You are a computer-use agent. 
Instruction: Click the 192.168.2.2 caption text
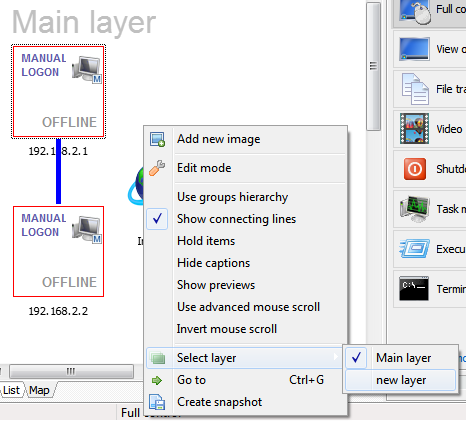coord(58,311)
